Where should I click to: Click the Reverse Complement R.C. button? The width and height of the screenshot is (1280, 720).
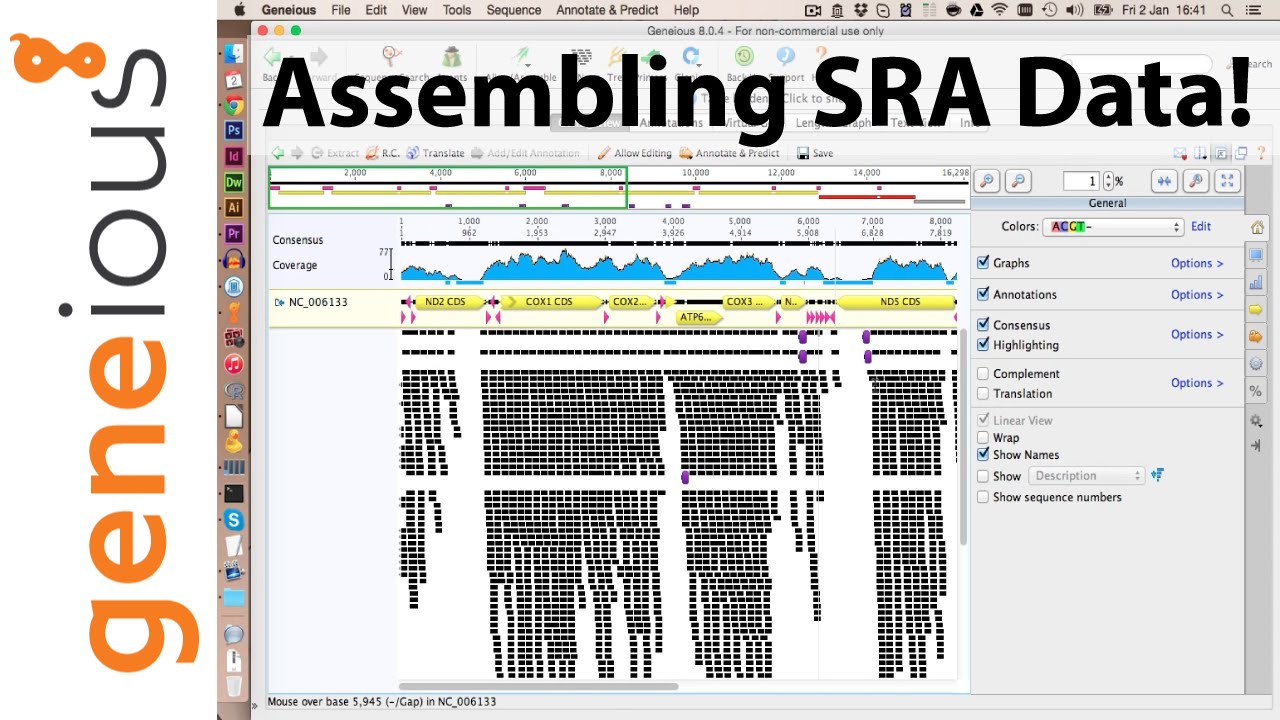(x=383, y=153)
